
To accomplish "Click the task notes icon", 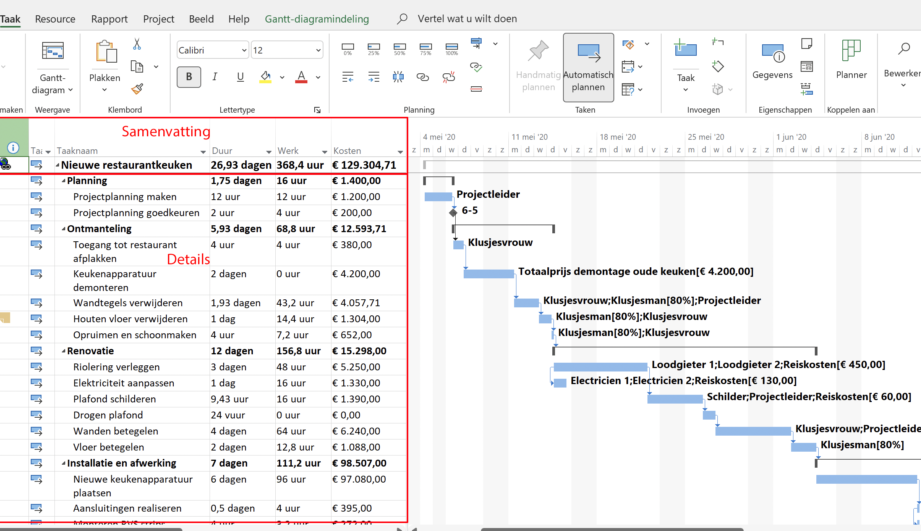I will point(806,43).
